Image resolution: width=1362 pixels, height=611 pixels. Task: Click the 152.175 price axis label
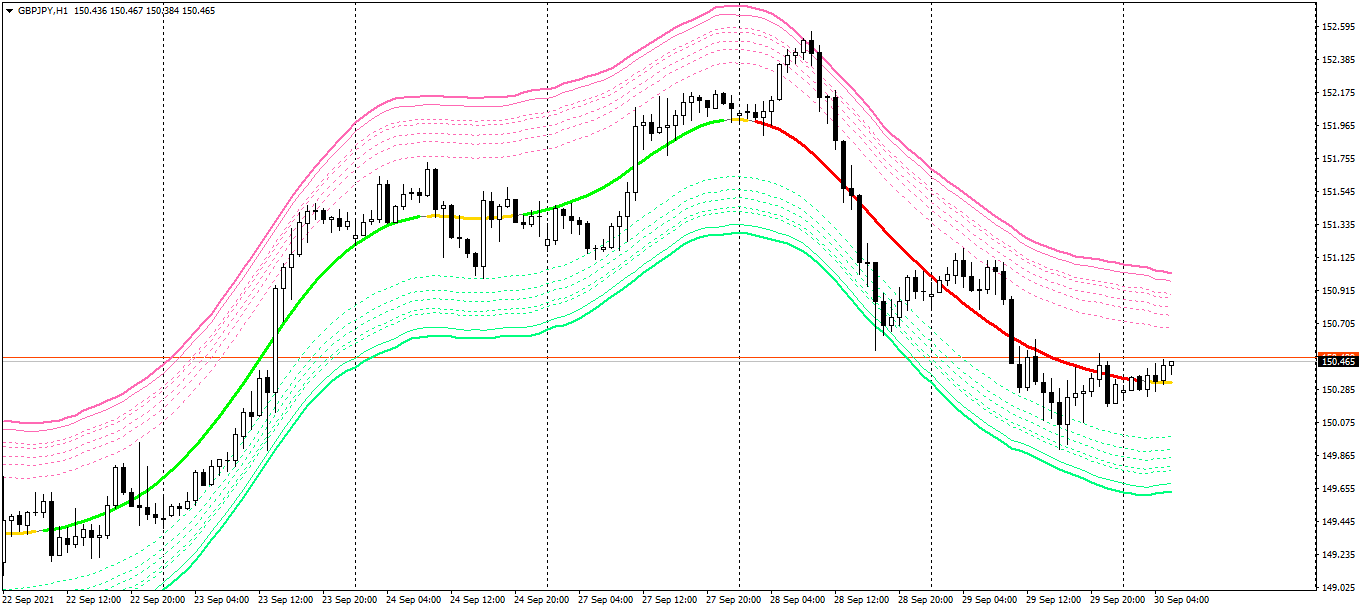[1338, 93]
